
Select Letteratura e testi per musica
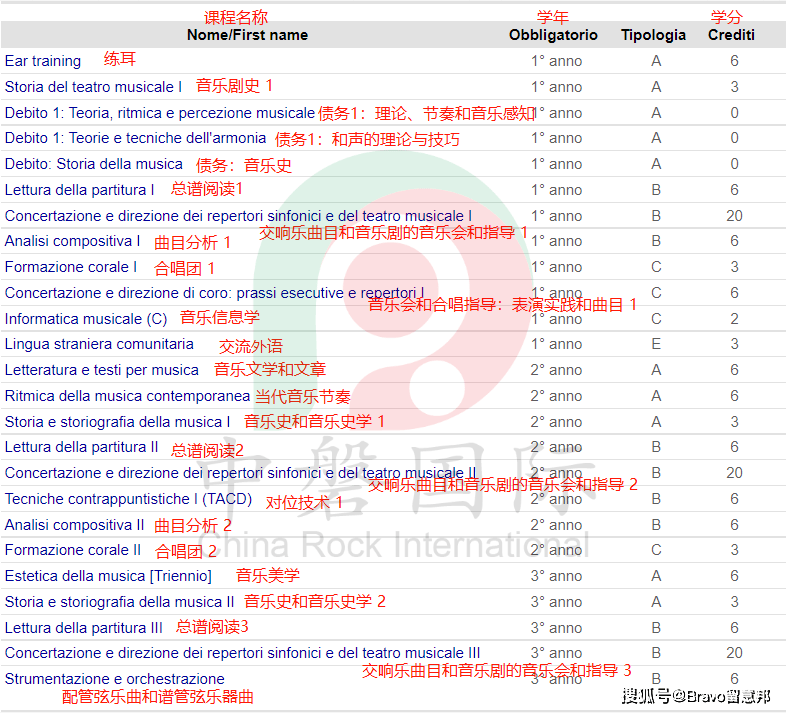point(102,370)
